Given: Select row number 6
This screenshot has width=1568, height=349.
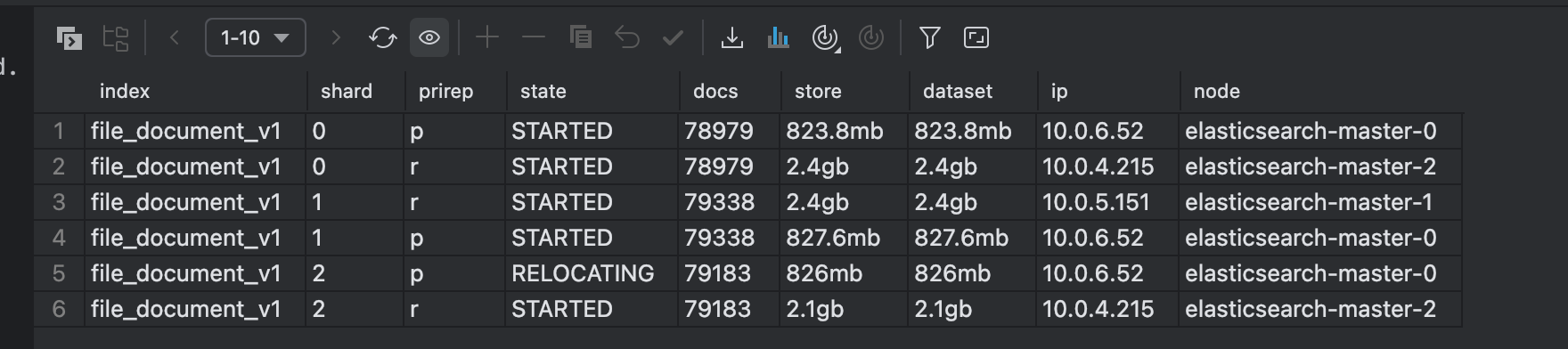Looking at the screenshot, I should click(59, 309).
